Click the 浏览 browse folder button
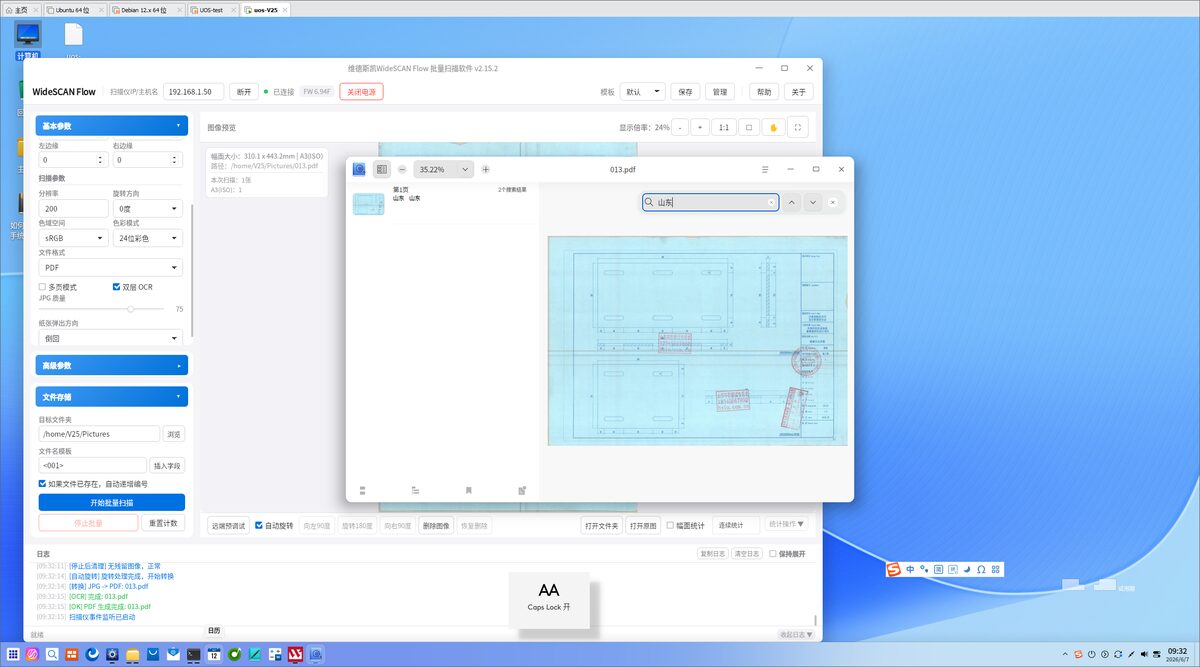Image resolution: width=1200 pixels, height=667 pixels. tap(174, 434)
